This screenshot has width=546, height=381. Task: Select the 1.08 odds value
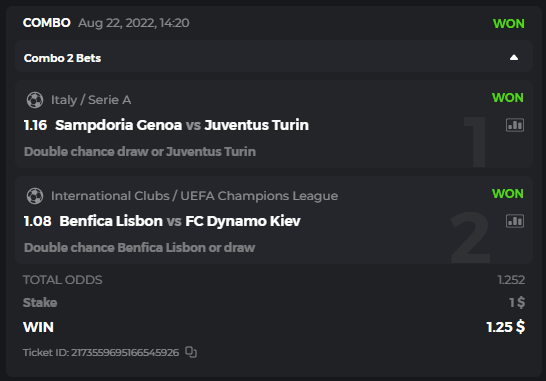point(37,221)
